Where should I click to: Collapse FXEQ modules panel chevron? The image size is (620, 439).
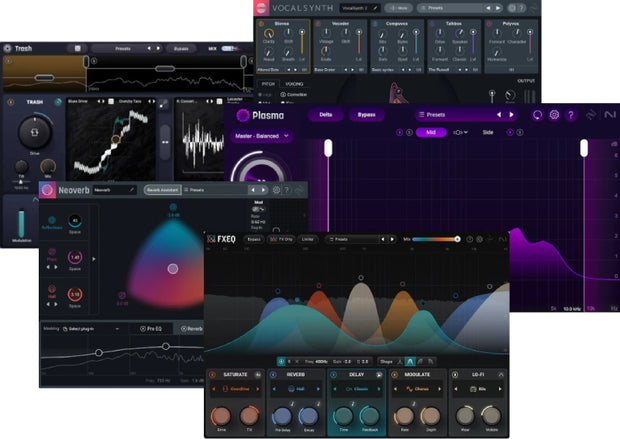coord(501,374)
